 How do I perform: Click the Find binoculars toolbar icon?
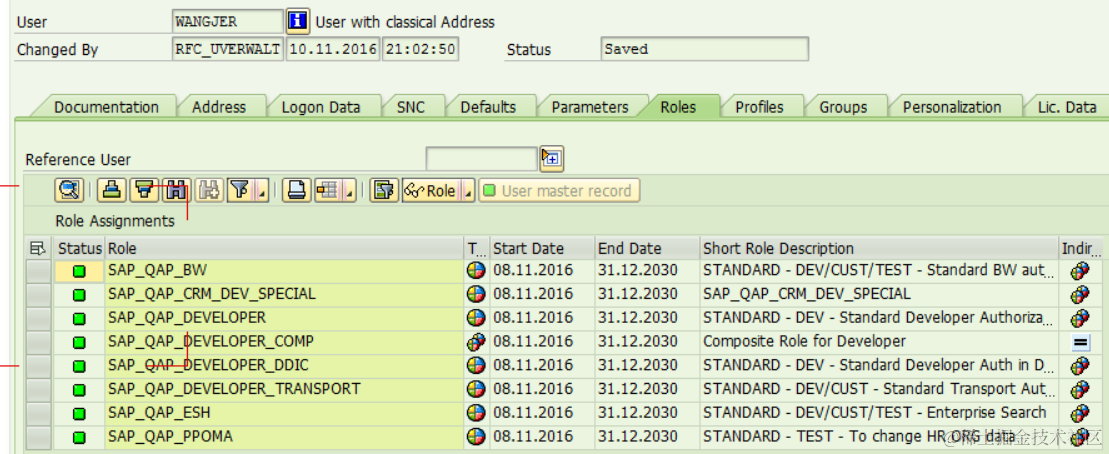(x=176, y=190)
